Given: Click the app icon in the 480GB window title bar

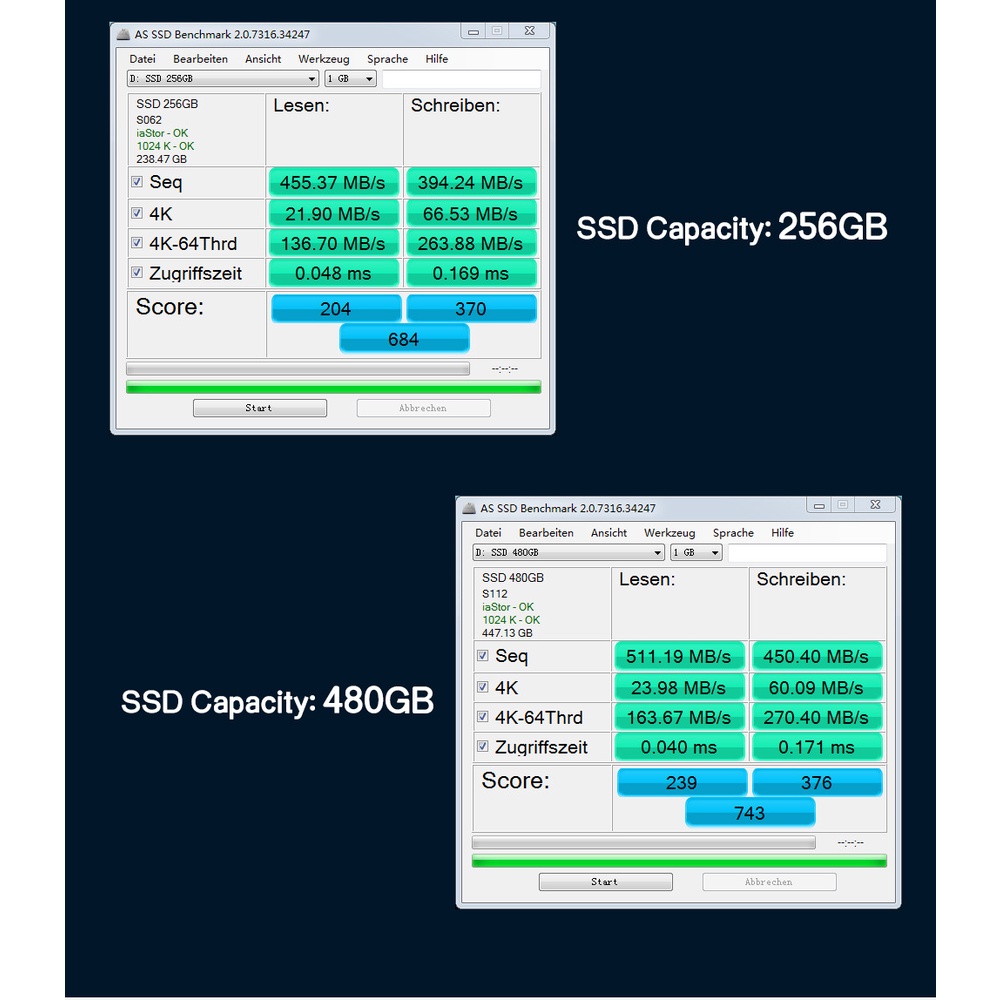Looking at the screenshot, I should pyautogui.click(x=469, y=508).
